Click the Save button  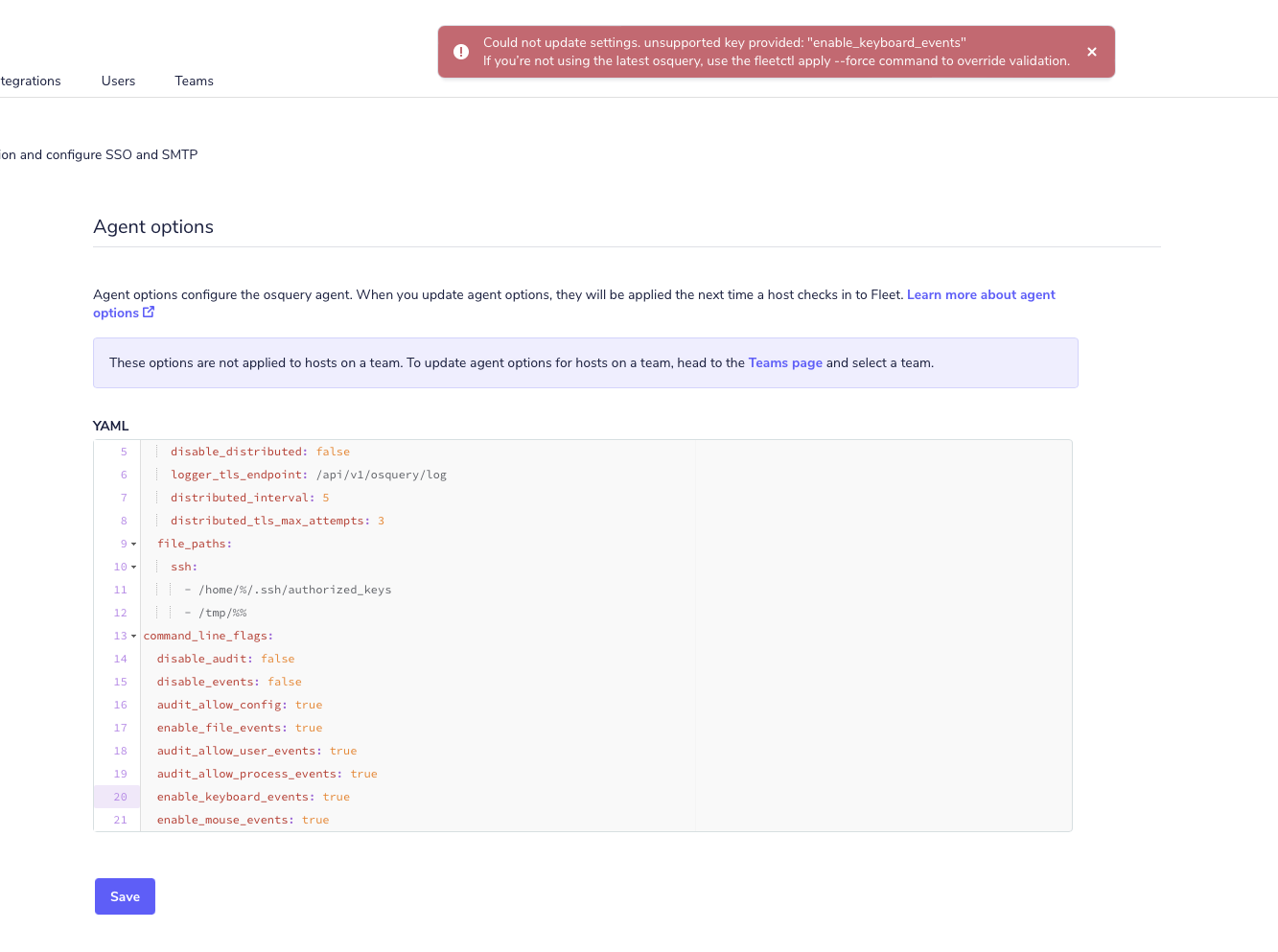point(125,896)
